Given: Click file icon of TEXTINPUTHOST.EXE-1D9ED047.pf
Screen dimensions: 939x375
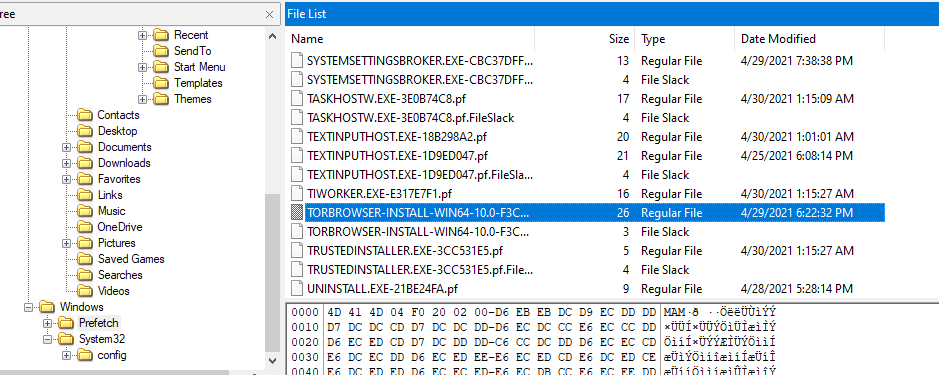Looking at the screenshot, I should point(296,156).
